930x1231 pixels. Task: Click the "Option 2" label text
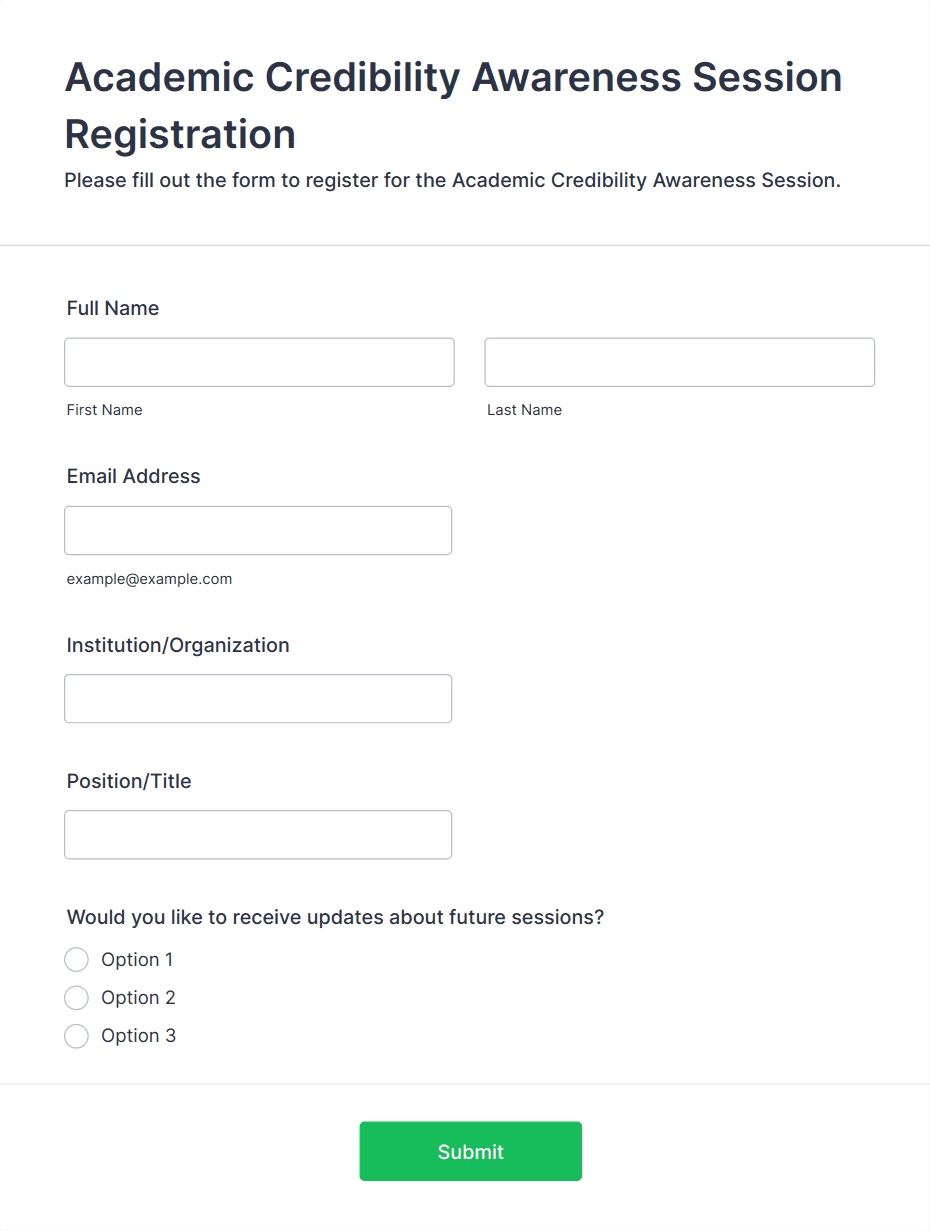pyautogui.click(x=138, y=998)
